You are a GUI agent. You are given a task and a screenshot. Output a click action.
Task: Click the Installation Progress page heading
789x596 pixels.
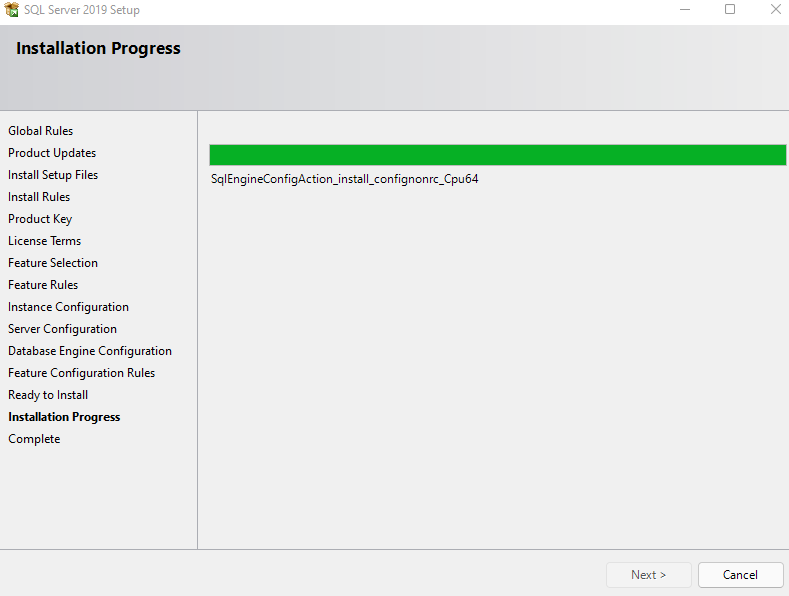pyautogui.click(x=98, y=48)
